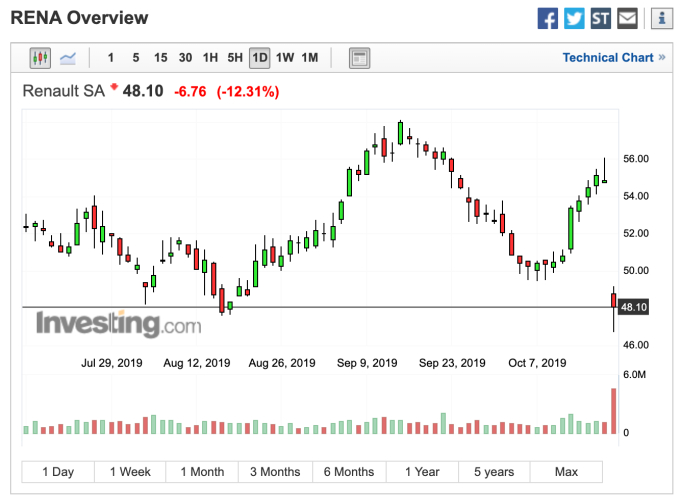Show 1 Day range

click(58, 472)
